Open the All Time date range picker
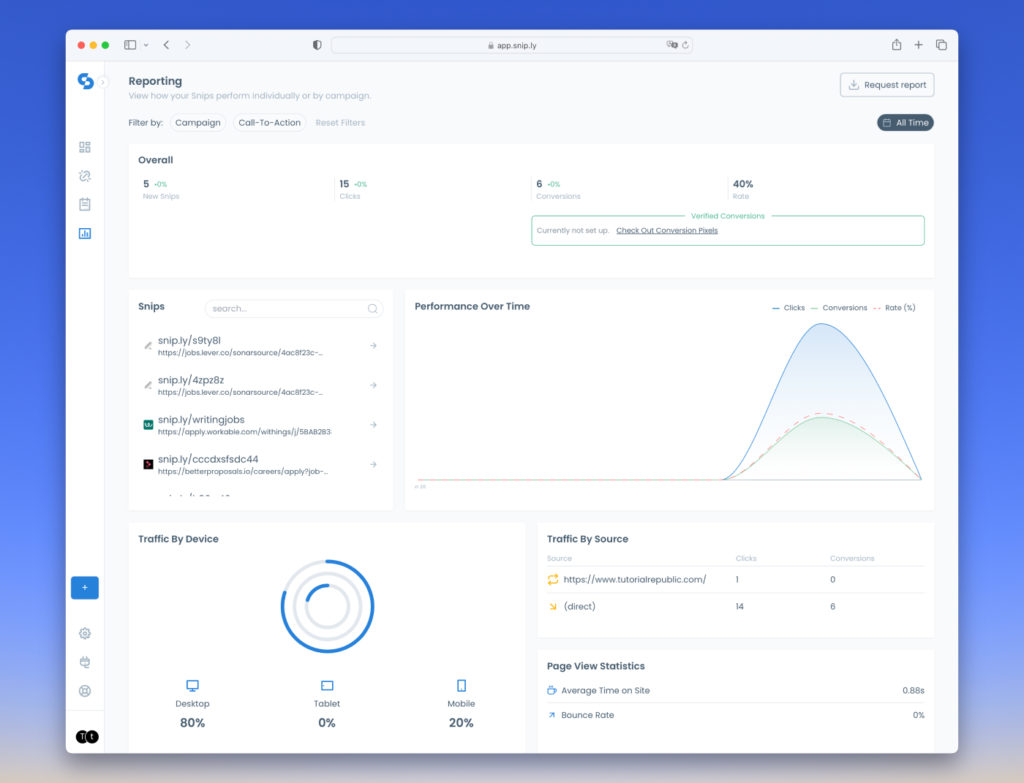The height and width of the screenshot is (783, 1024). tap(905, 123)
